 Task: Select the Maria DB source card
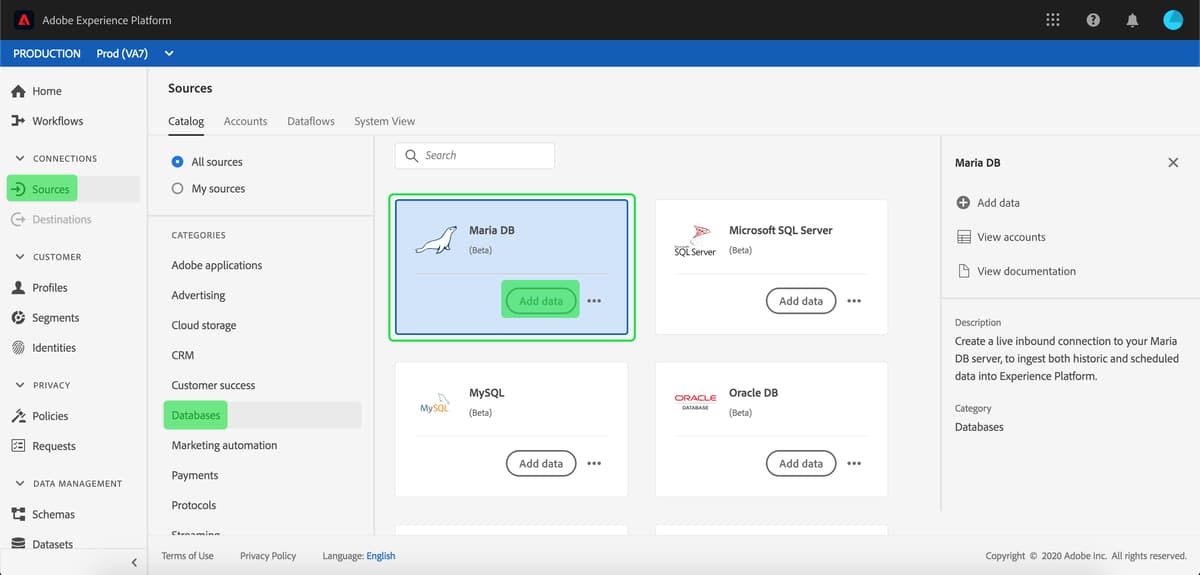(511, 267)
